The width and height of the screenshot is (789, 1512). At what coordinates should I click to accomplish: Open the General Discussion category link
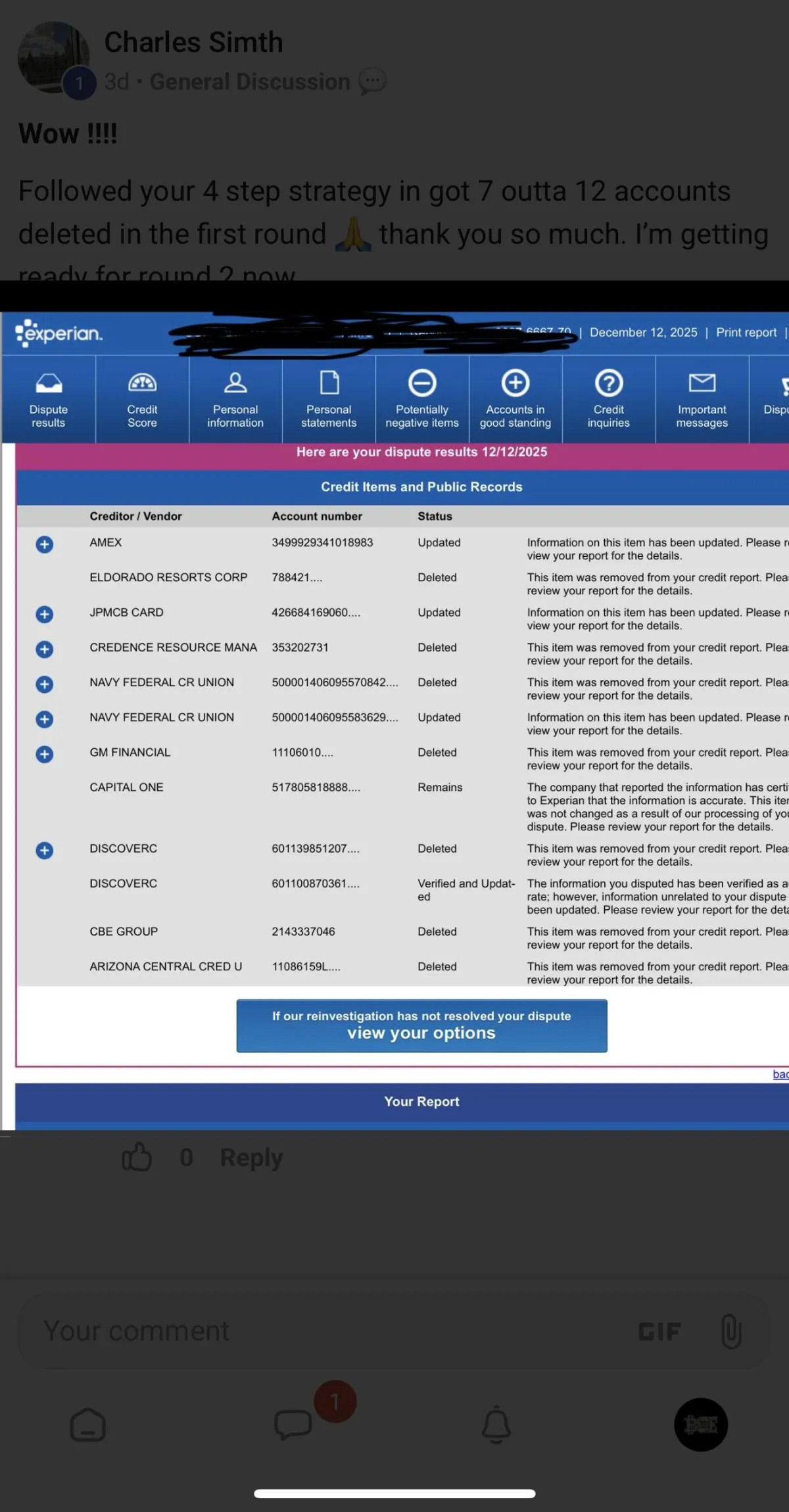click(250, 82)
